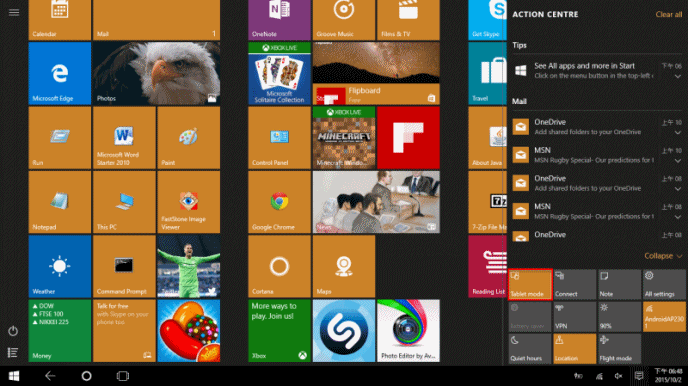The height and width of the screenshot is (386, 688).
Task: Launch Microsoft Edge tile
Action: 60,73
